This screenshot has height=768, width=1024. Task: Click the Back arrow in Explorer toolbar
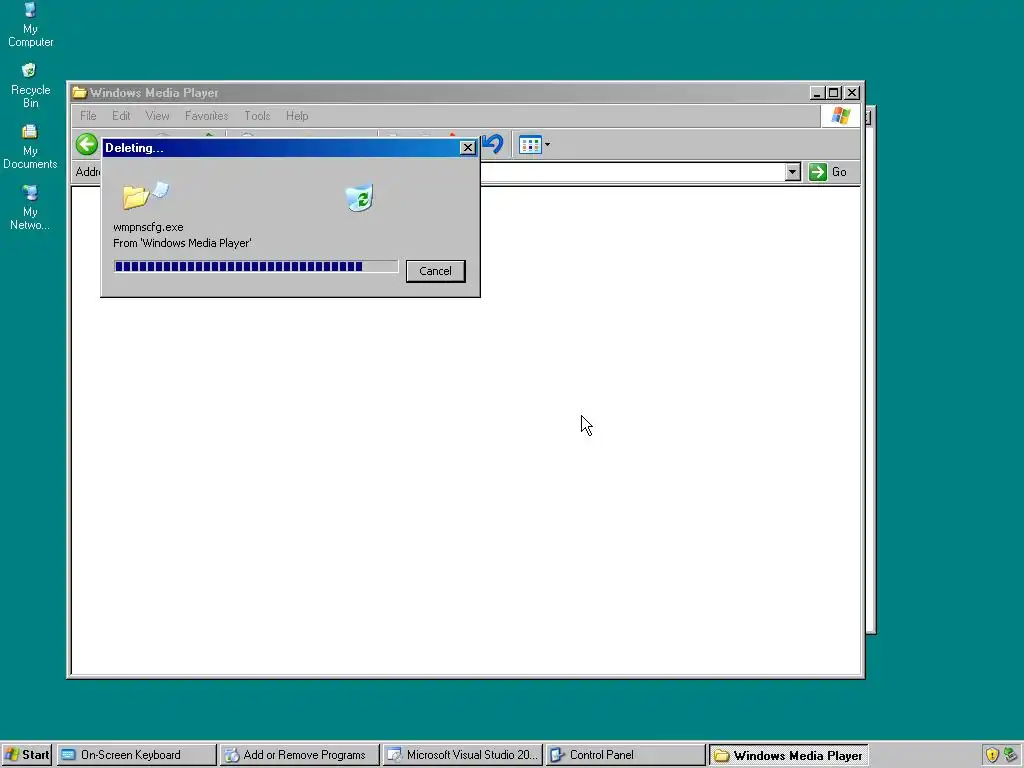[x=87, y=144]
